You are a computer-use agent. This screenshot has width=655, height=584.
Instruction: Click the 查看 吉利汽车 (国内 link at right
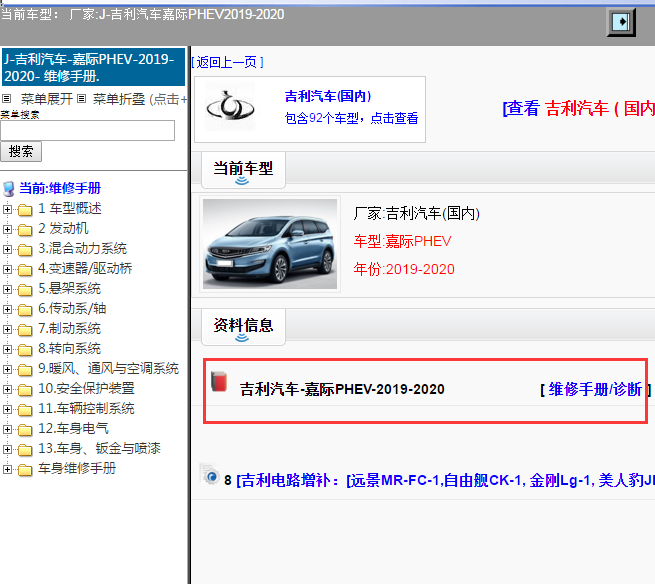point(579,109)
